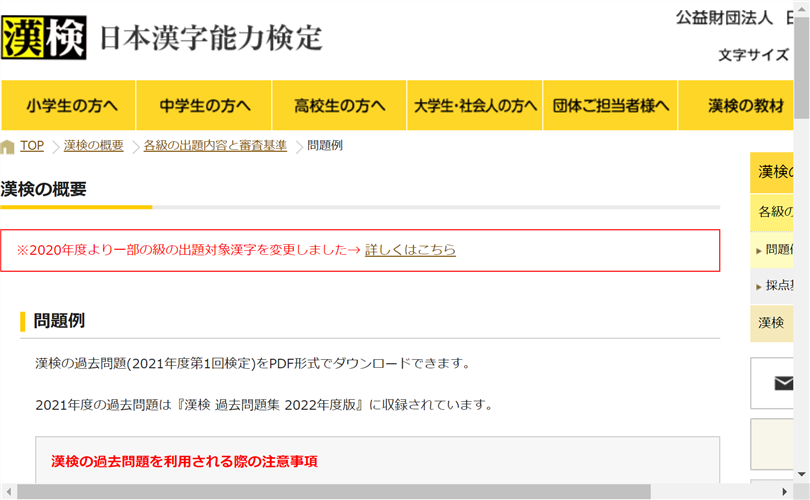Click the horizontal scrollbar thumb

pos(334,492)
